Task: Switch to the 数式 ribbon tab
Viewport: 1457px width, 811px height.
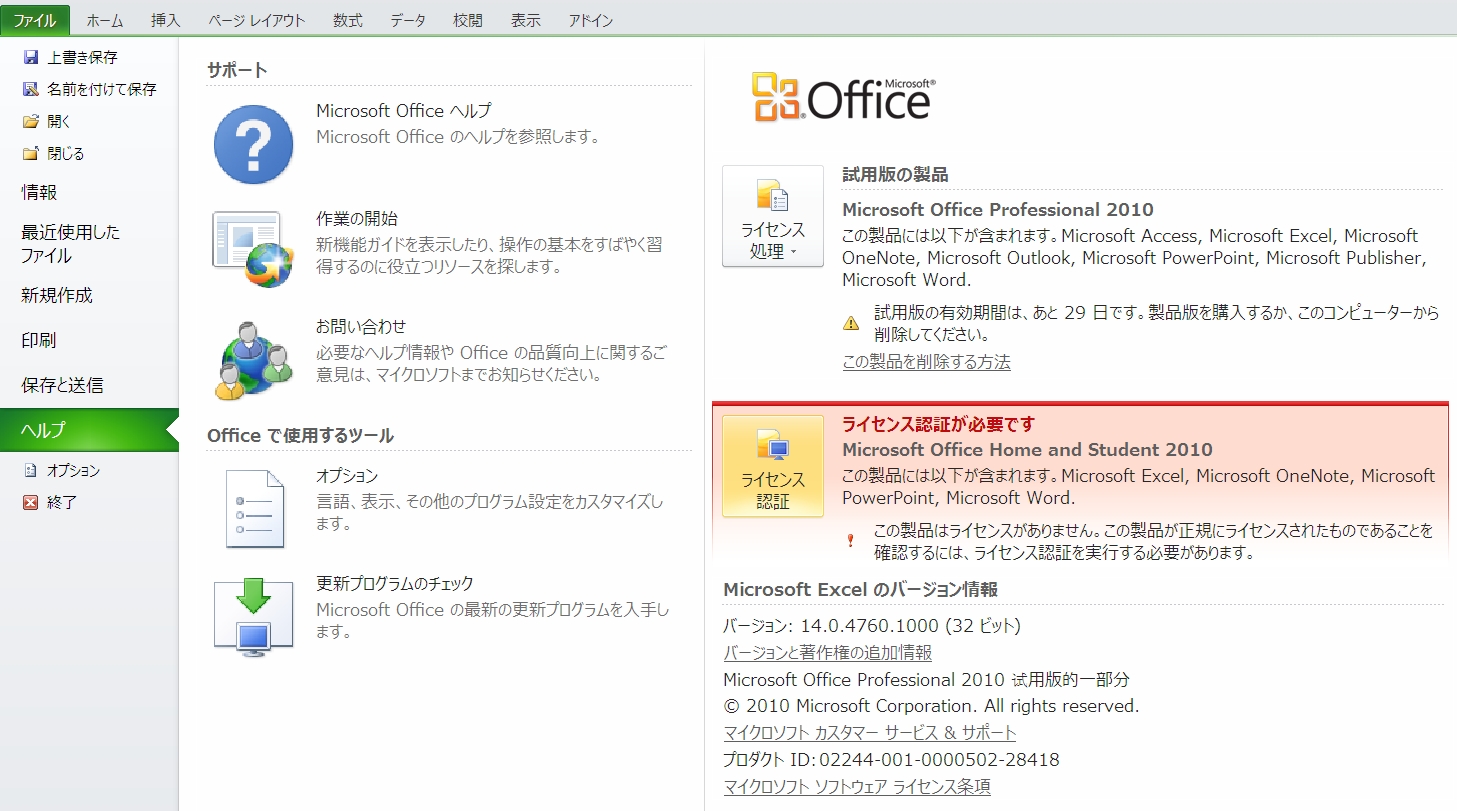Action: click(347, 19)
